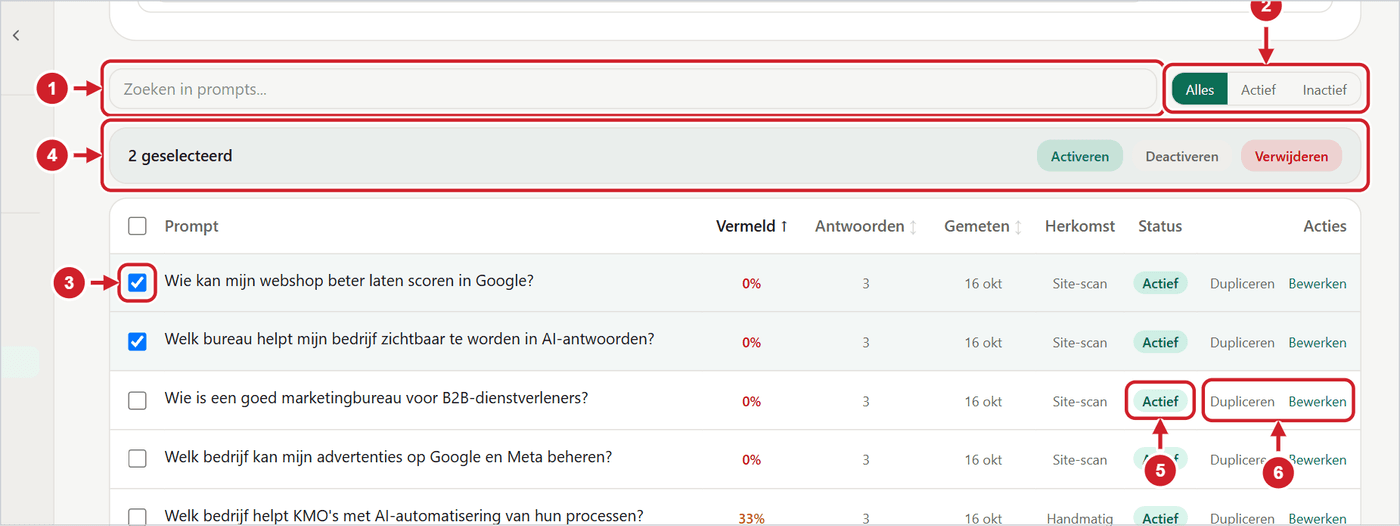Click the '33%' Vermeld value

coord(752,518)
